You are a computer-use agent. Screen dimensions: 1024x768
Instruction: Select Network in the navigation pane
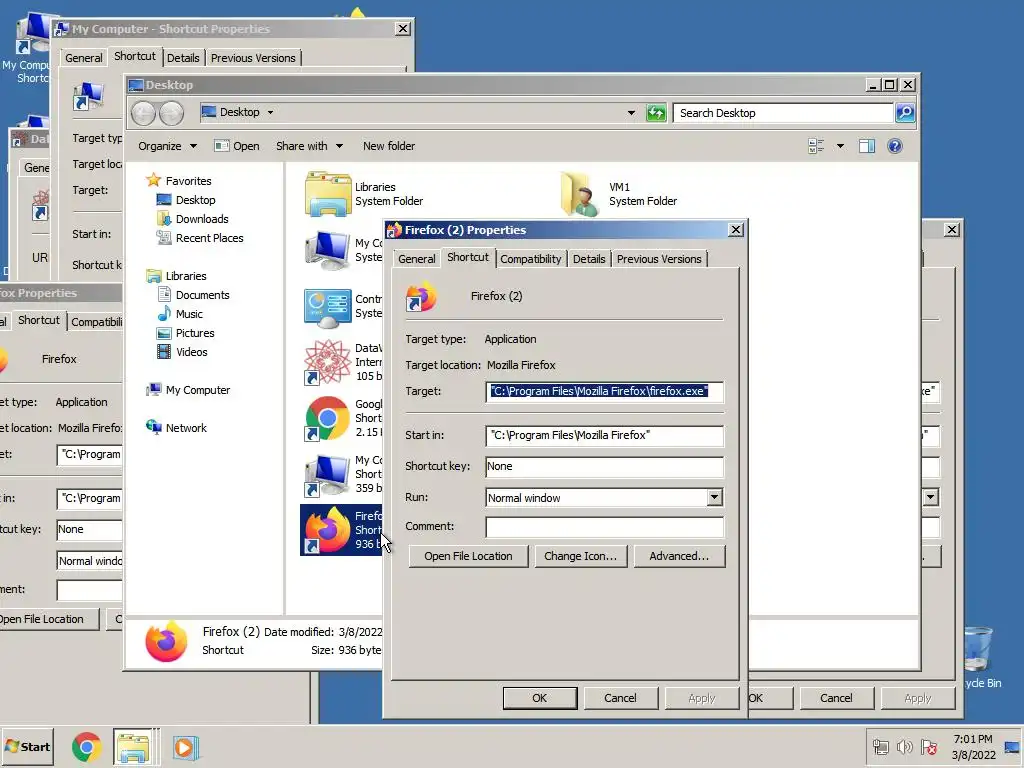pyautogui.click(x=176, y=428)
